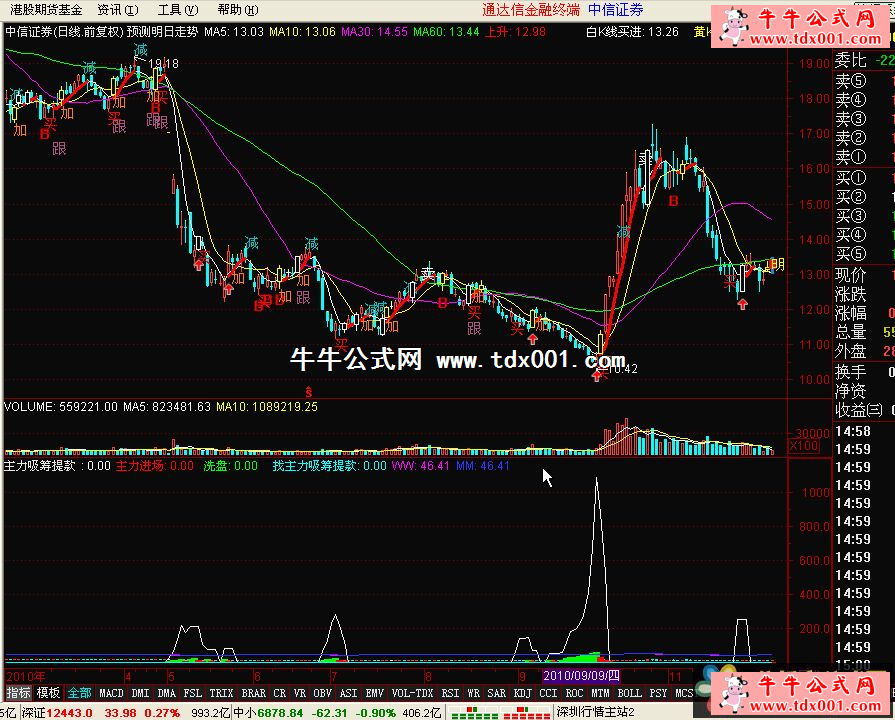The width and height of the screenshot is (895, 720).
Task: Click the red signal bars status icon
Action: click(x=526, y=713)
